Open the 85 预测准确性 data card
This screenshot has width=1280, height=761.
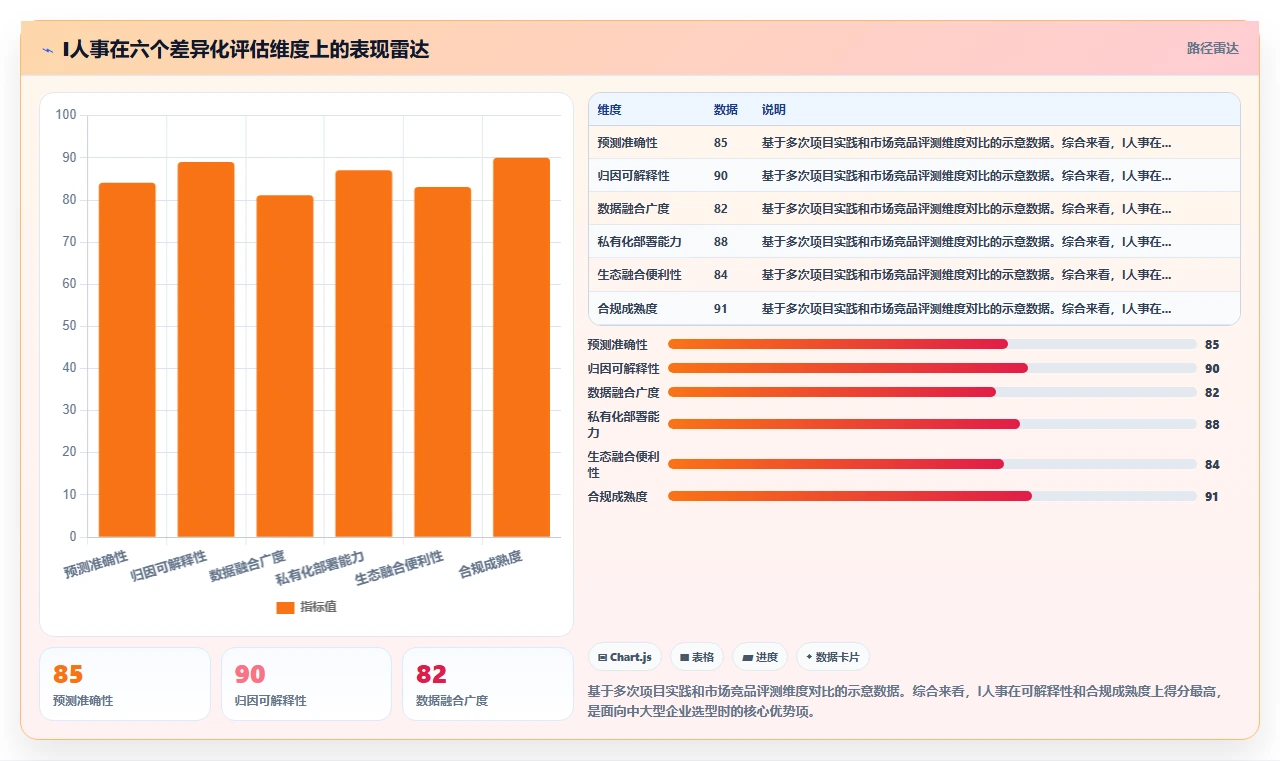125,684
